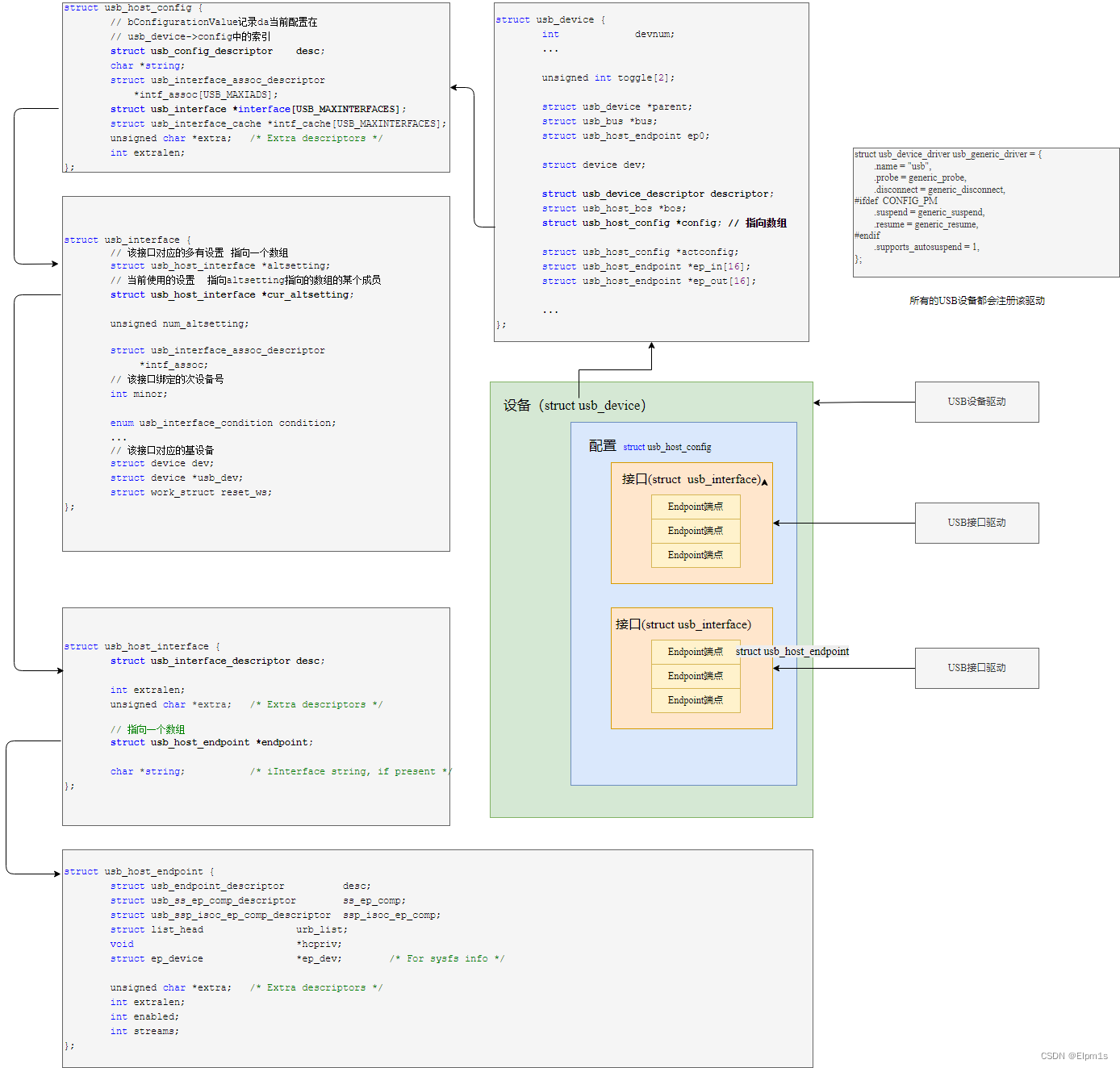Click struct work_struct reset_ws line

pos(190,492)
